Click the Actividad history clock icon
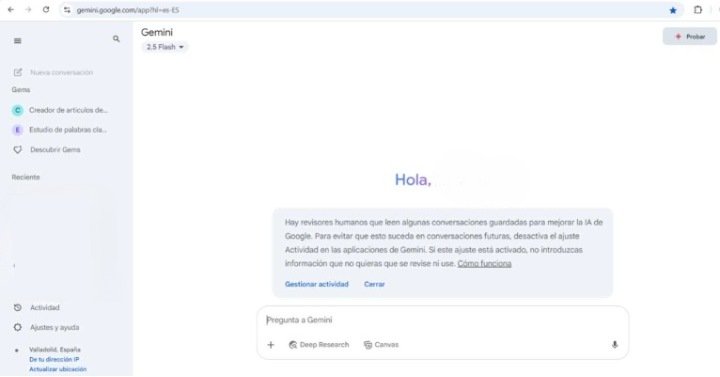This screenshot has height=377, width=720. [x=17, y=308]
